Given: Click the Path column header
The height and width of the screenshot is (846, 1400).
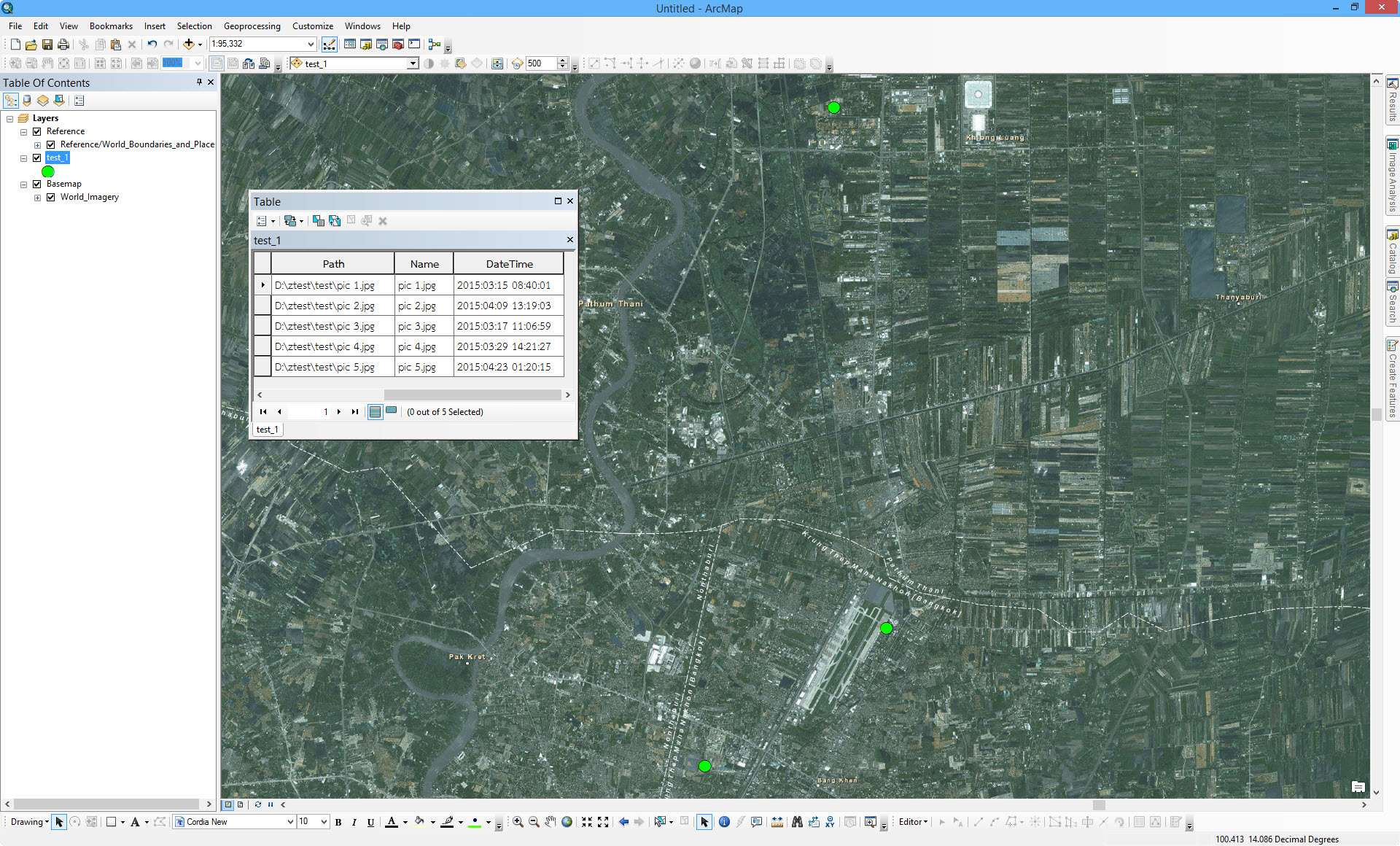Looking at the screenshot, I should click(333, 264).
